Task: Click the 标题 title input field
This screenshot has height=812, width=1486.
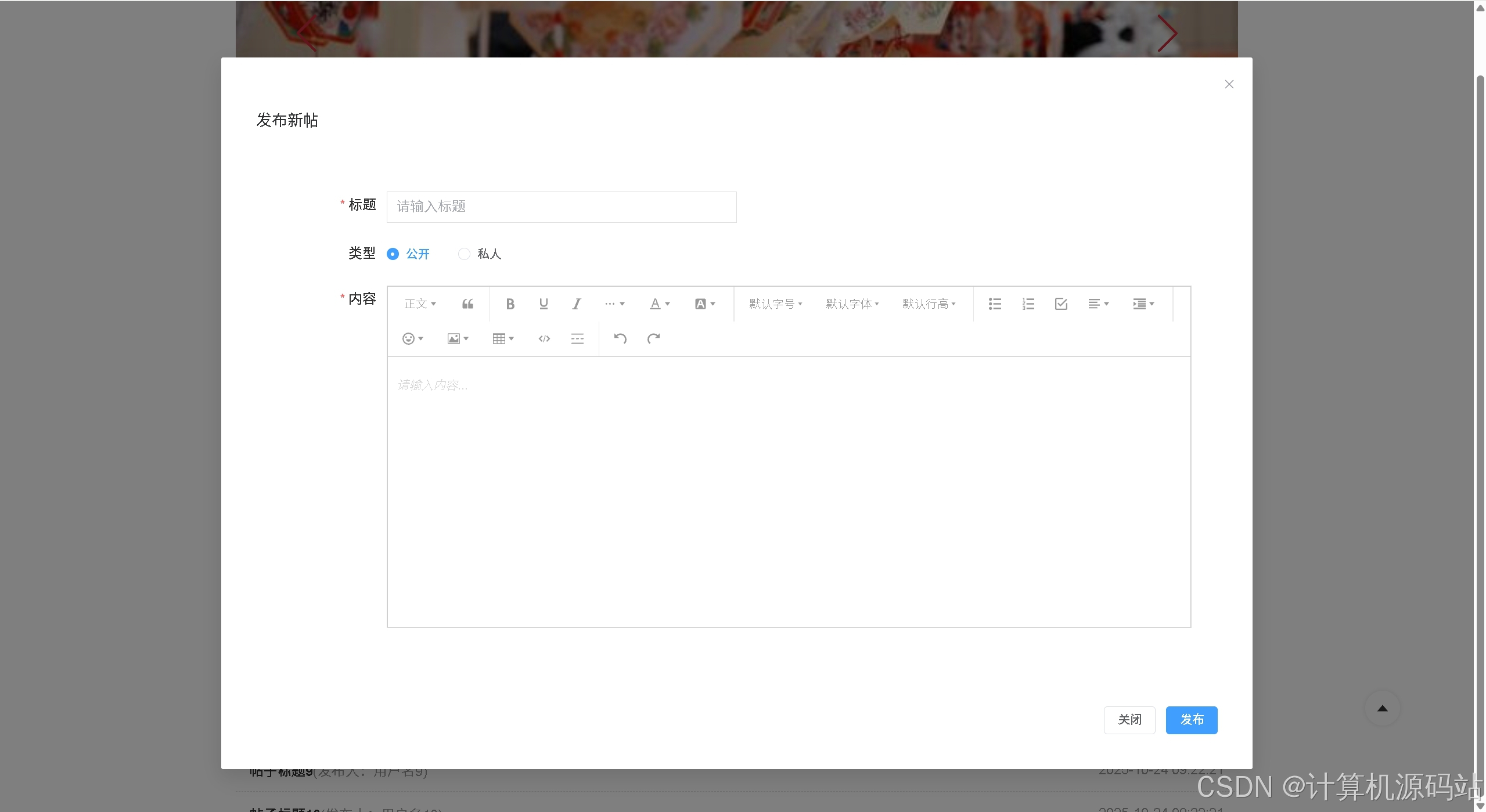Action: 562,207
